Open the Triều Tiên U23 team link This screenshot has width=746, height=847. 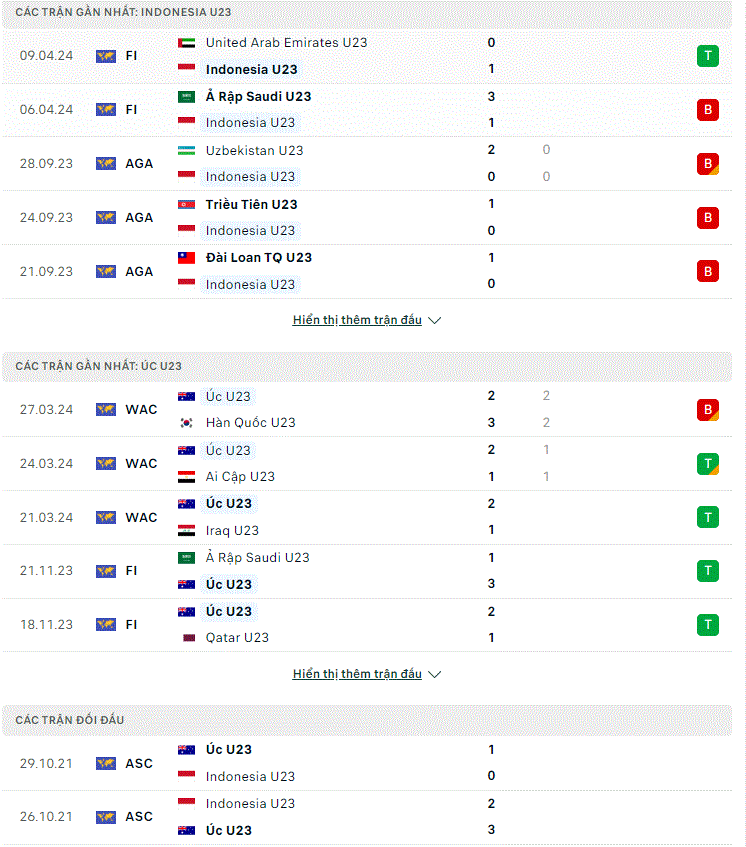click(251, 205)
